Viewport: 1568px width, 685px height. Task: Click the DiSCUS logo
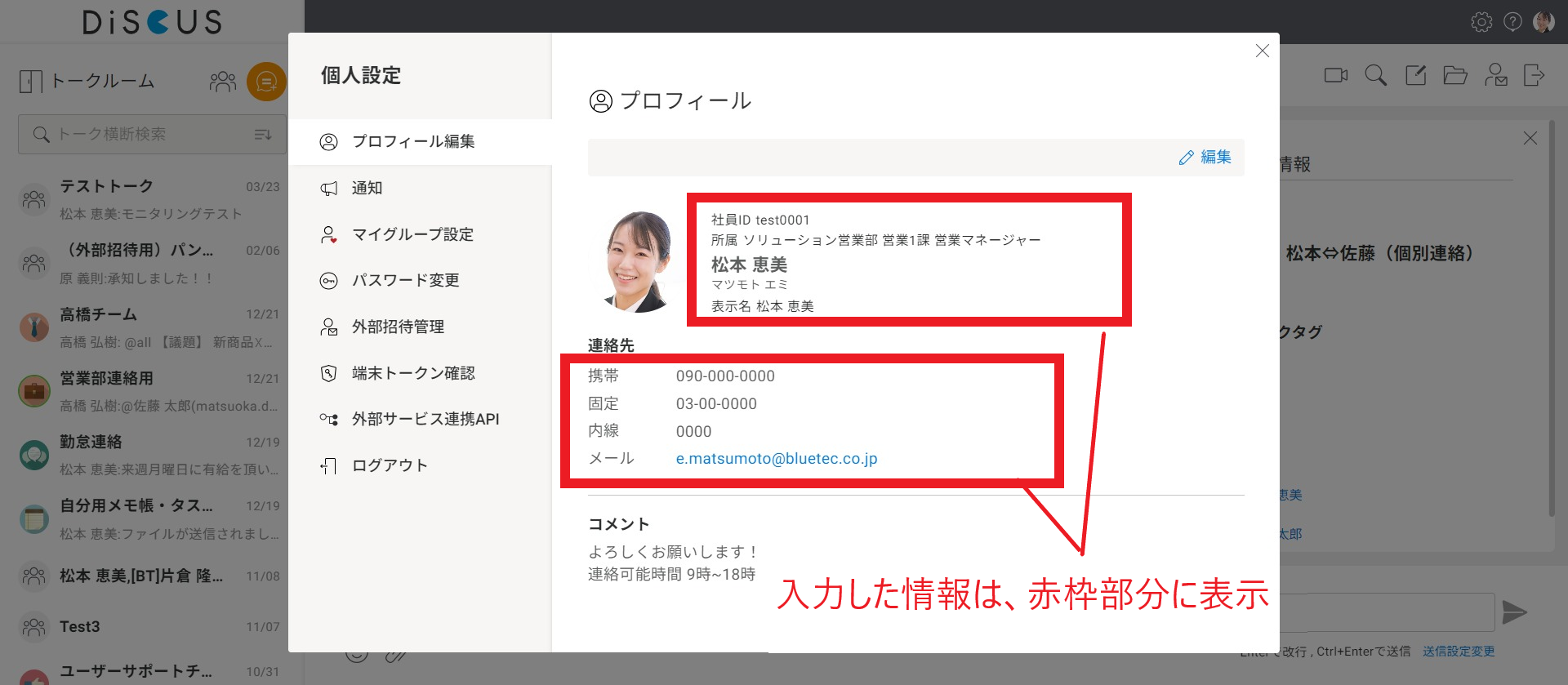153,21
